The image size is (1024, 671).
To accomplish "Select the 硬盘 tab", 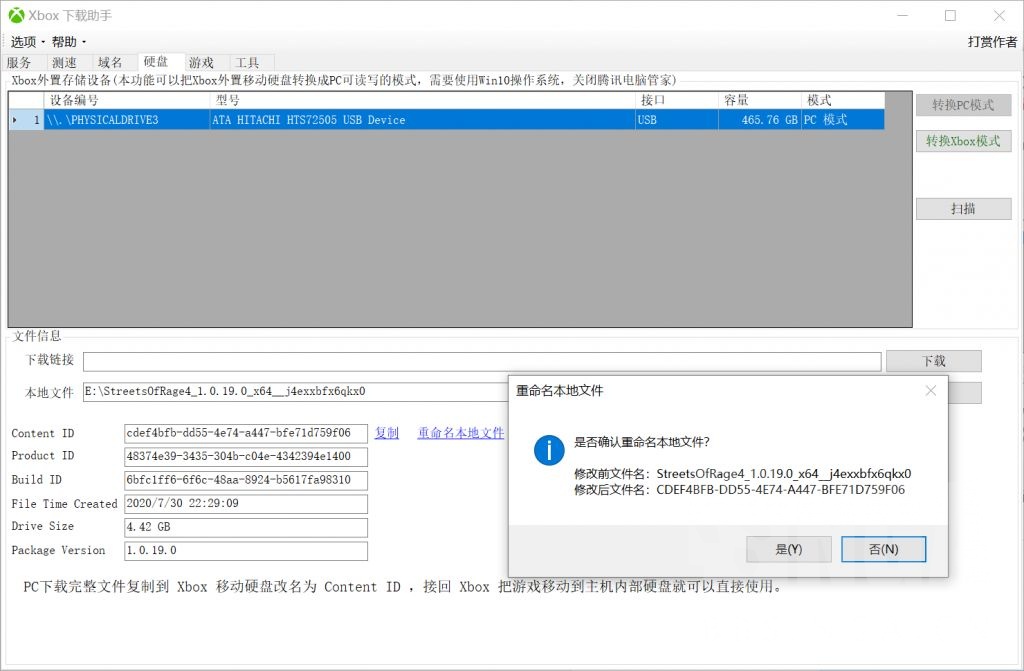I will (158, 61).
